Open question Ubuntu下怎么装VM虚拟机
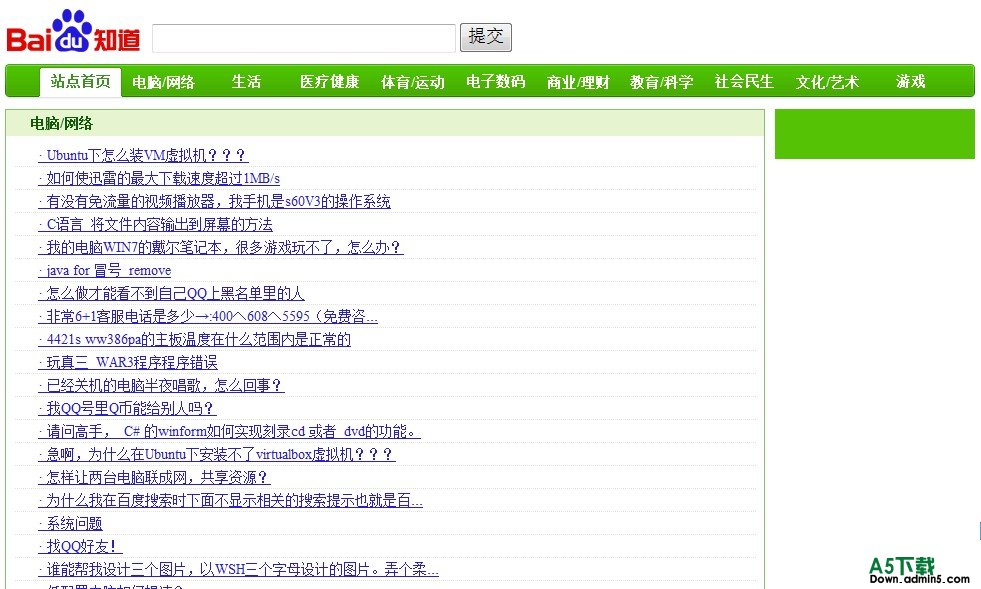The image size is (981, 589). (143, 155)
